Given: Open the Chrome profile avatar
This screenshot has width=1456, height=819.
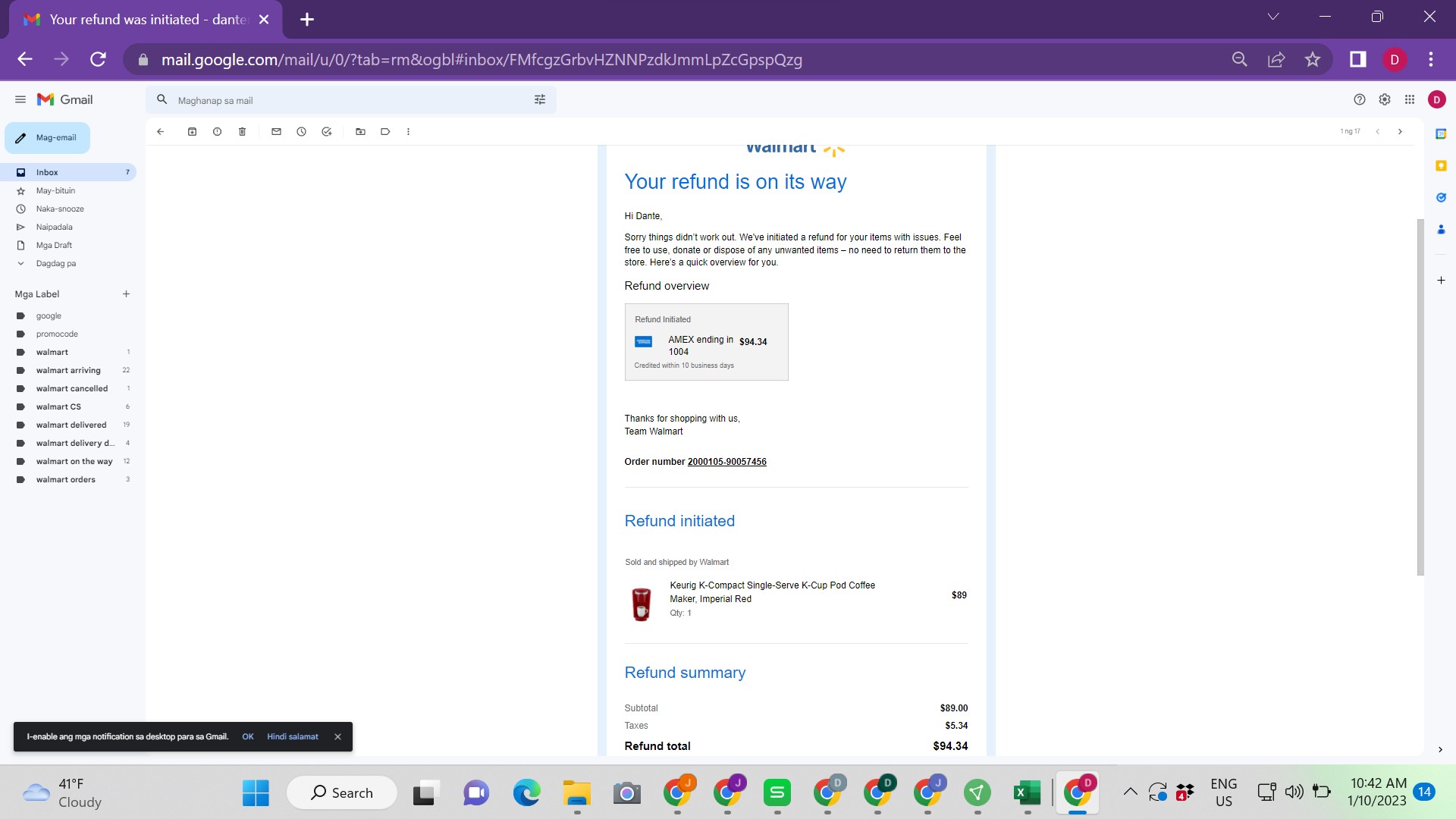Looking at the screenshot, I should 1394,59.
